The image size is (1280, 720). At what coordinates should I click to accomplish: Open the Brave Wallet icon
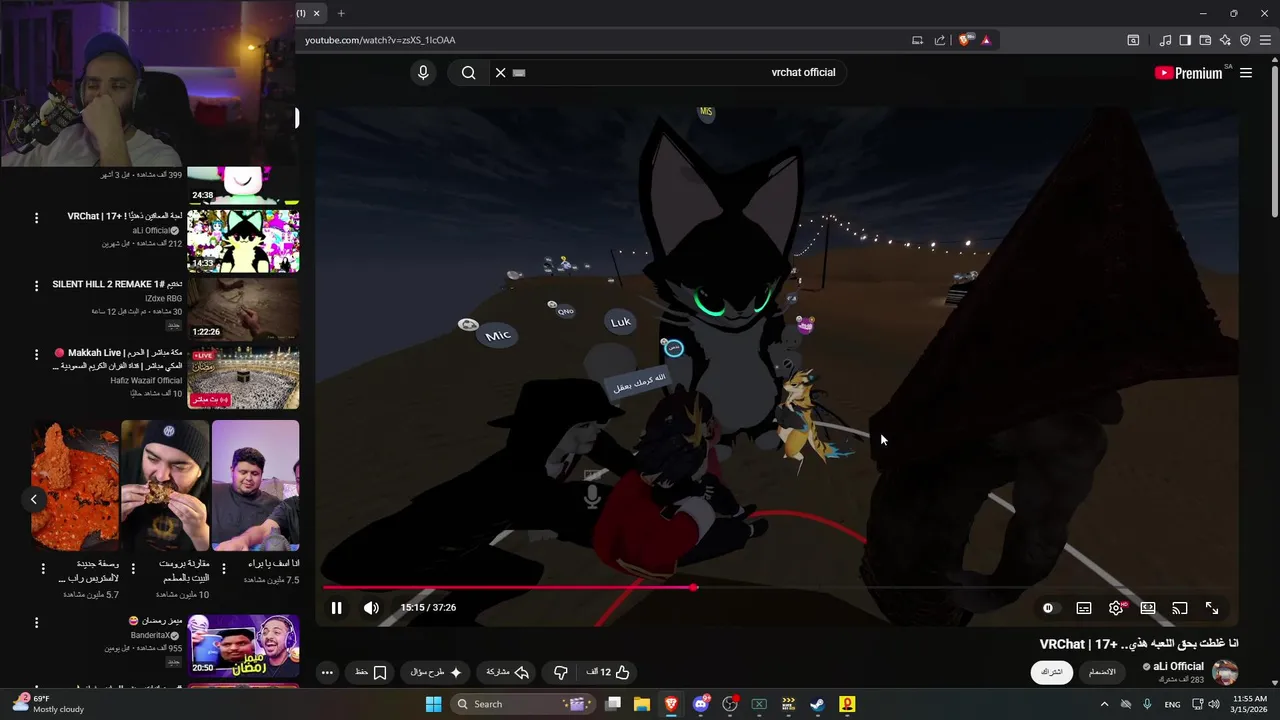1205,40
